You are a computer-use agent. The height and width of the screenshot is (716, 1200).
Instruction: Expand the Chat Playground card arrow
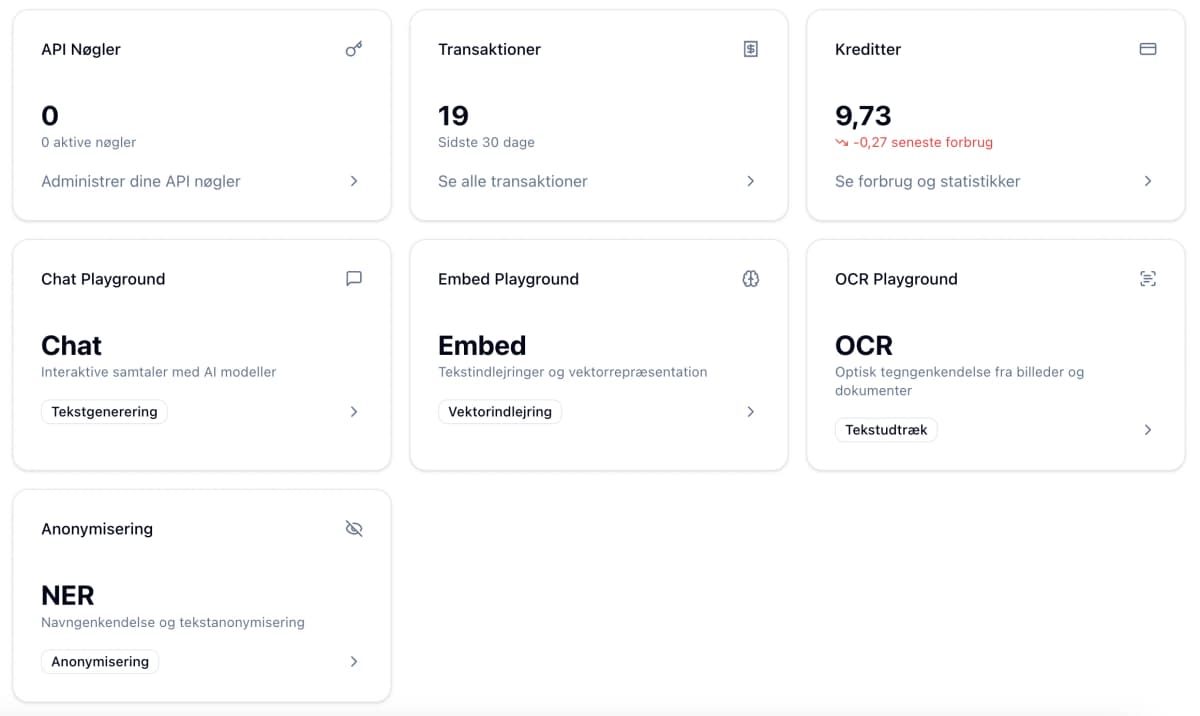(354, 411)
